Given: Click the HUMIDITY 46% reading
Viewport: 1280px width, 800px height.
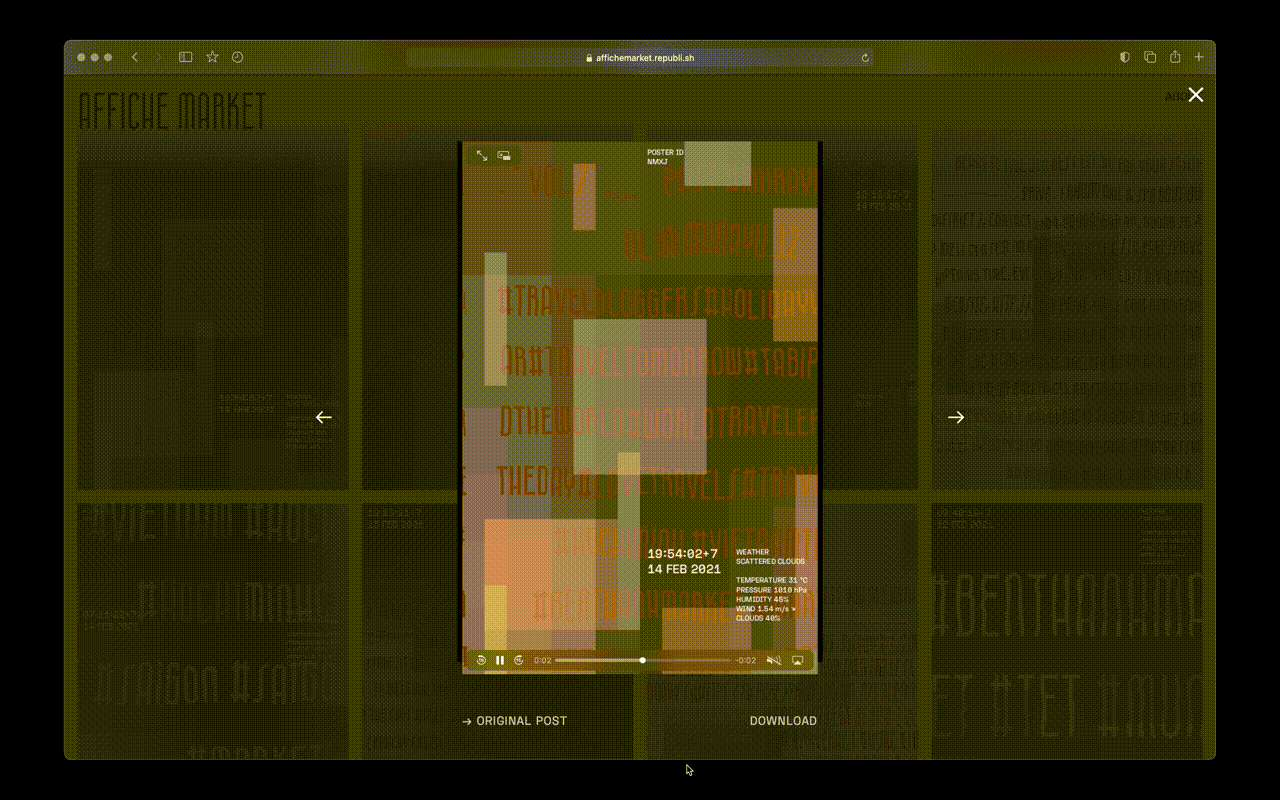Looking at the screenshot, I should tap(762, 600).
